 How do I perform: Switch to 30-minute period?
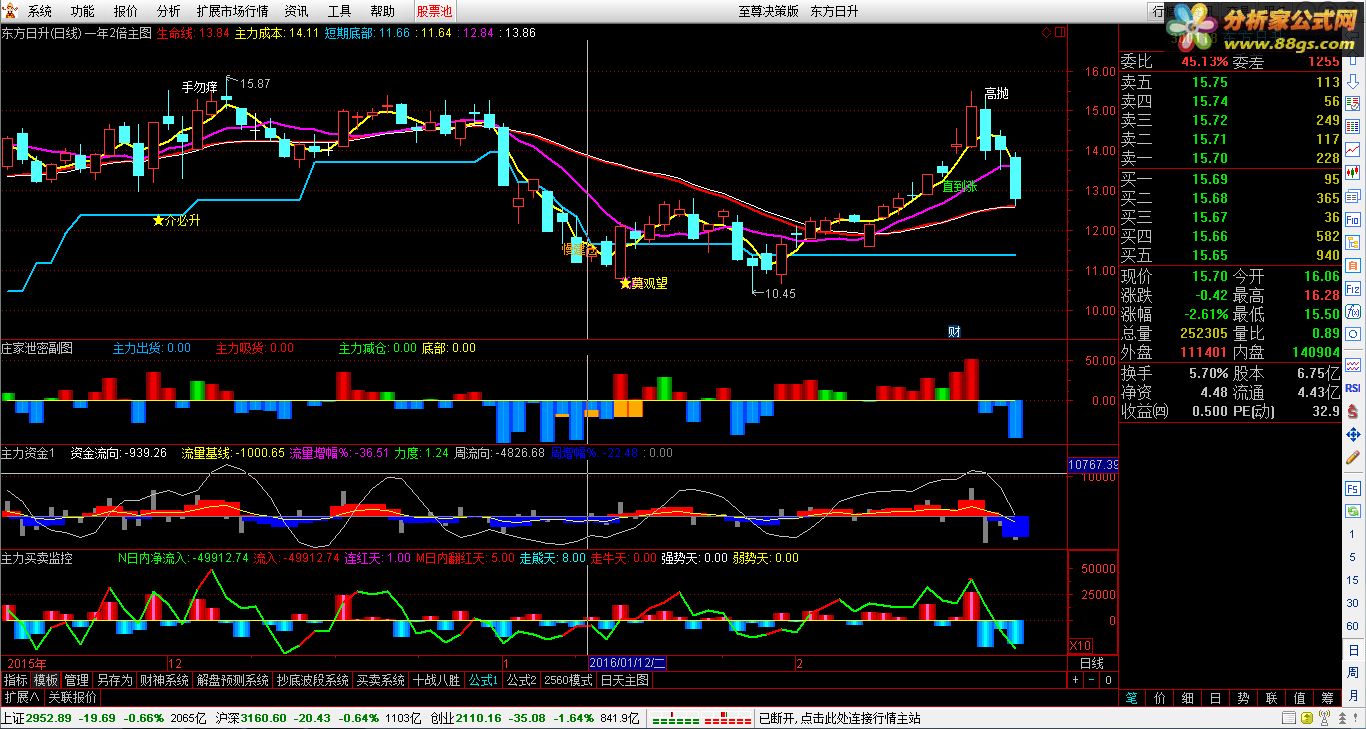1353,603
